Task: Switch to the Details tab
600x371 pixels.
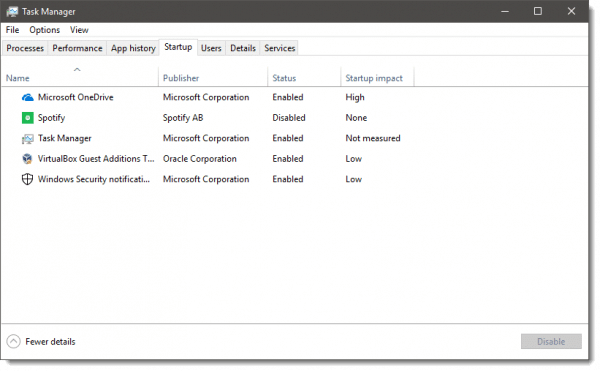Action: click(243, 48)
